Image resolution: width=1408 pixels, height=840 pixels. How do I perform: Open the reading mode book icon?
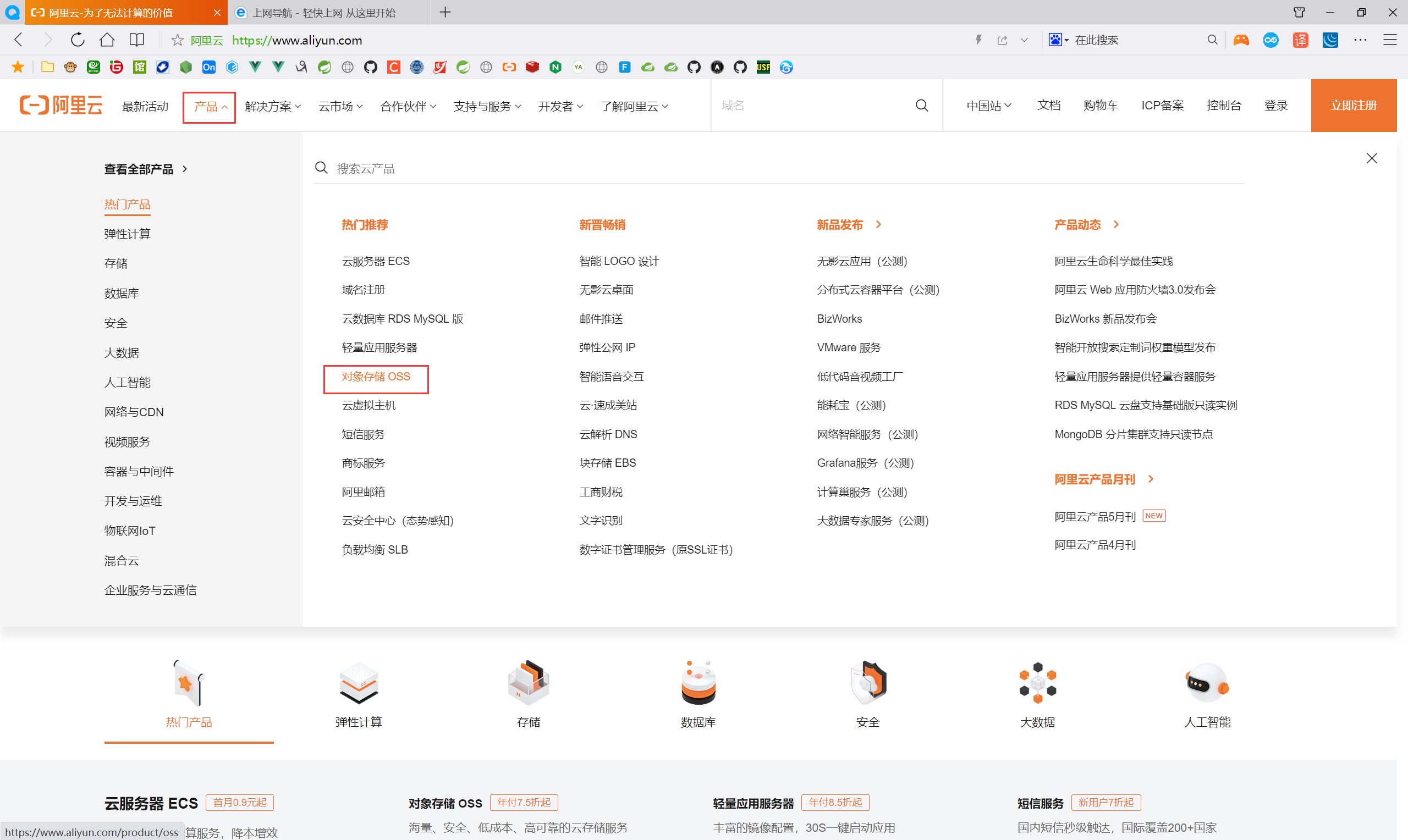[x=136, y=40]
